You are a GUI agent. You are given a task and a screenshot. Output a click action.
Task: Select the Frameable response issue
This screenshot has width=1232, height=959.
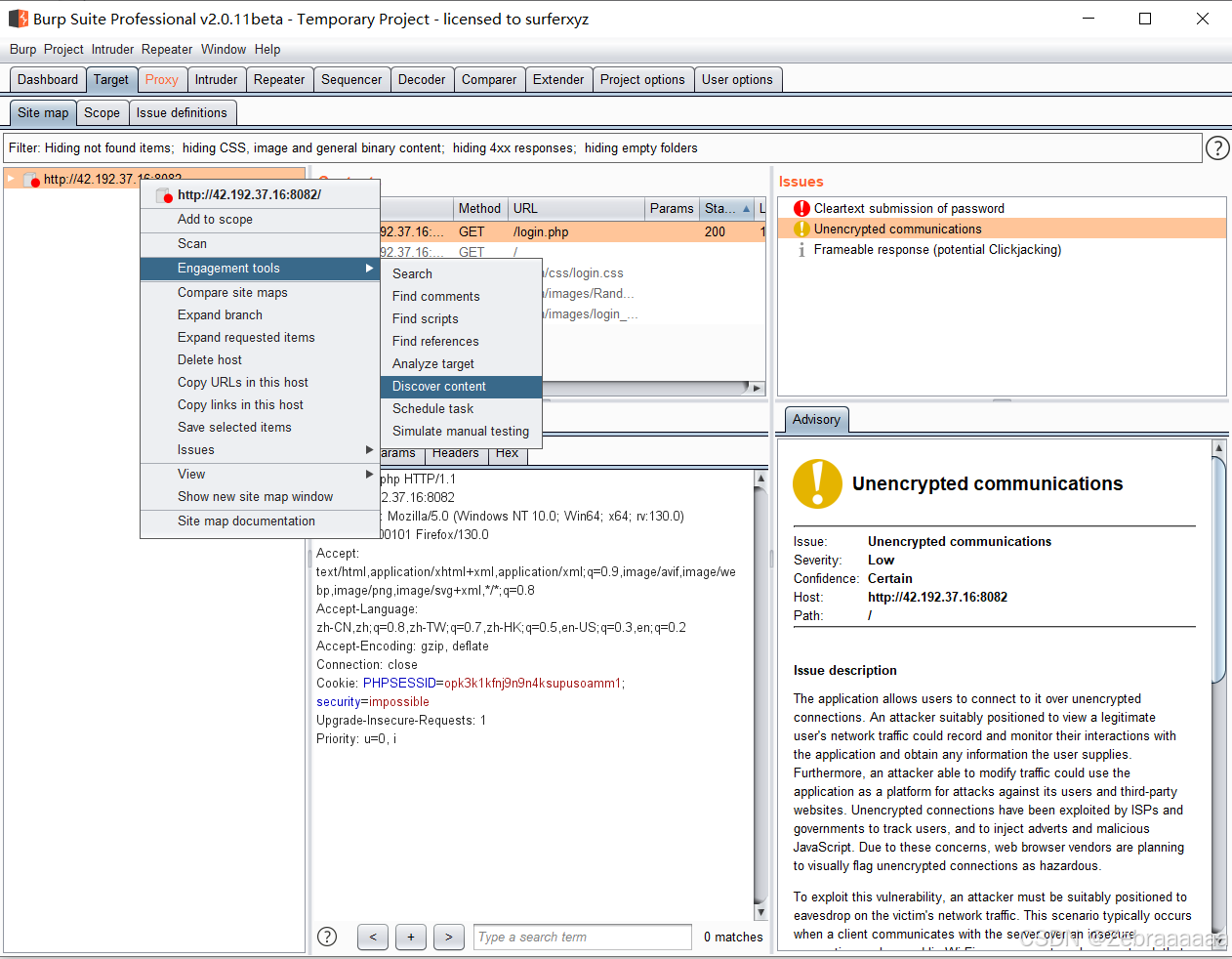[1002, 250]
